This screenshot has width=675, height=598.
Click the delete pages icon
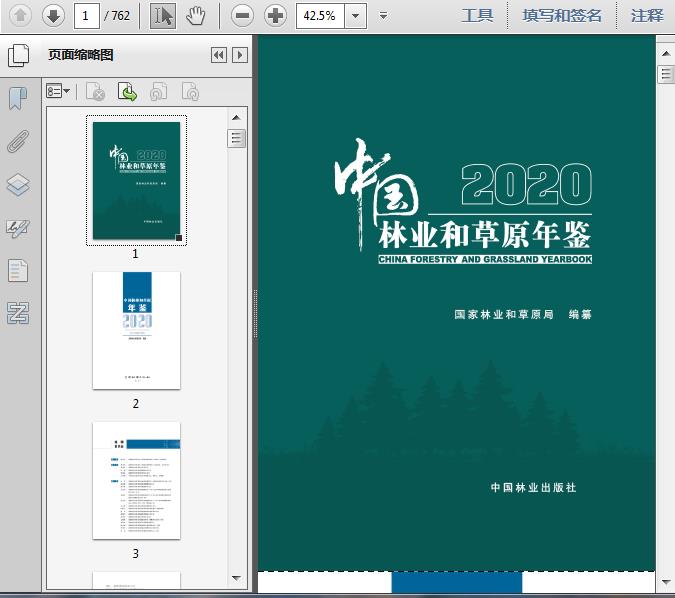click(x=96, y=92)
